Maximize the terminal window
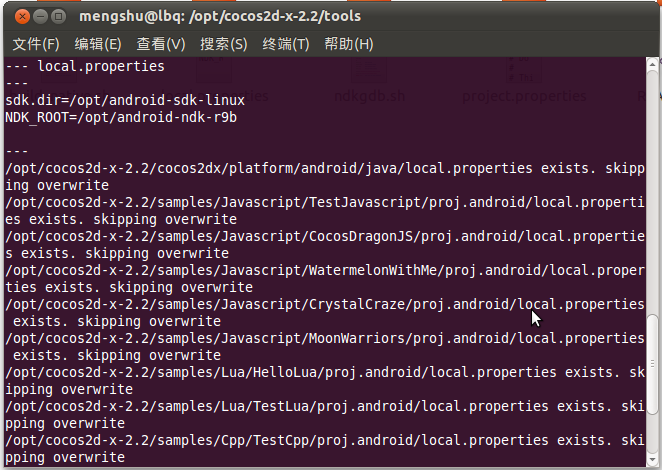662x470 pixels. [x=58, y=17]
